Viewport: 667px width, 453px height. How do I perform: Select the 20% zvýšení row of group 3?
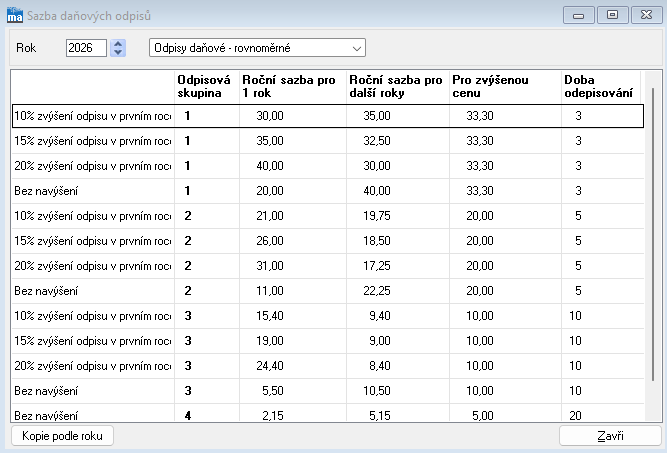pos(328,366)
